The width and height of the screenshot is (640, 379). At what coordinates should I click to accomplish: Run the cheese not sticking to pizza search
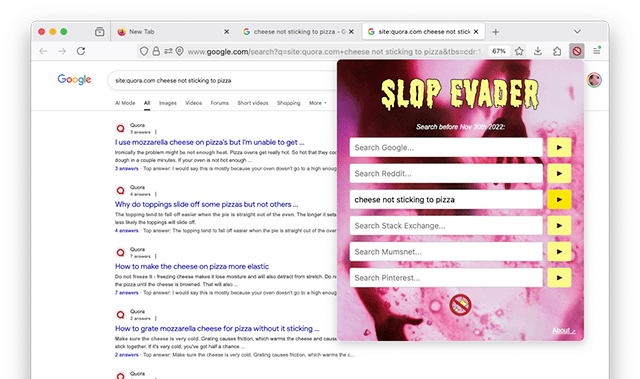click(559, 199)
